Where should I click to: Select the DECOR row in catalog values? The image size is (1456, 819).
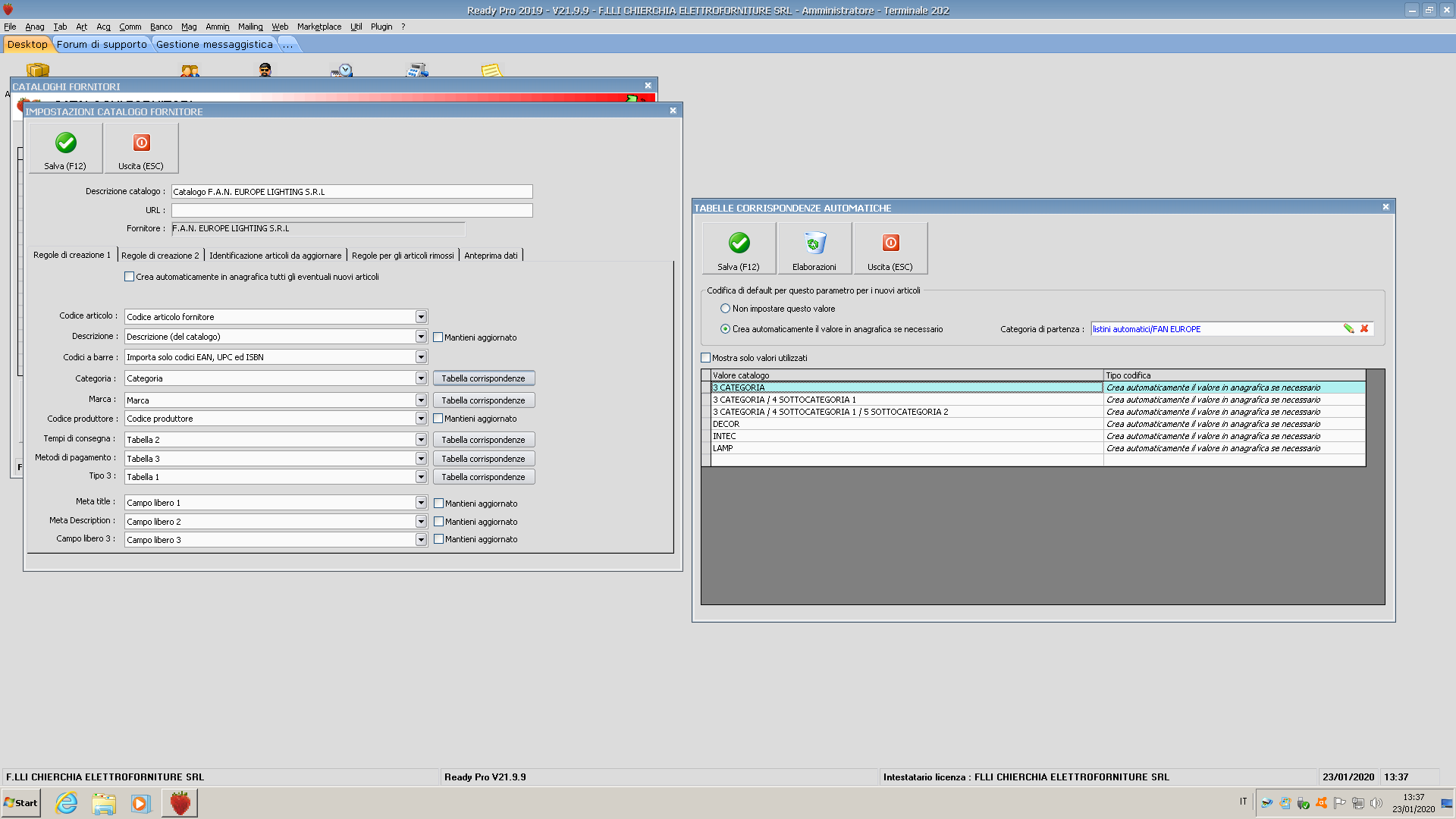(906, 424)
